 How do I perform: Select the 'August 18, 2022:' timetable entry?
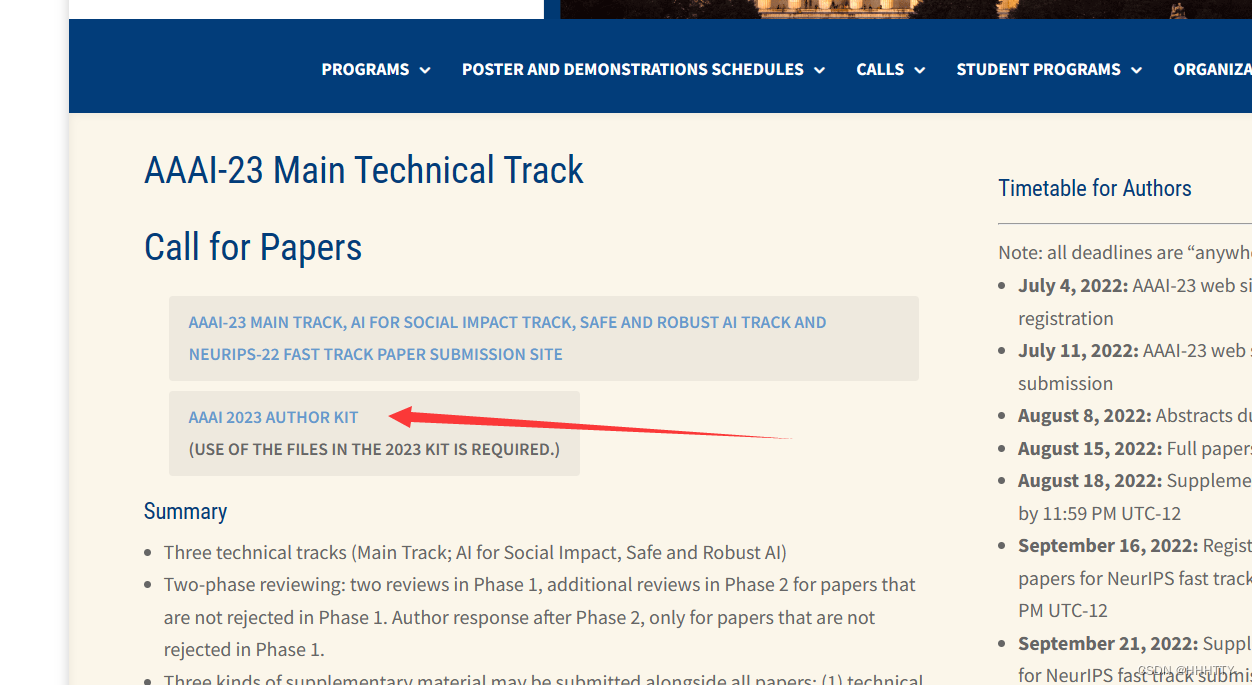pyautogui.click(x=1135, y=497)
